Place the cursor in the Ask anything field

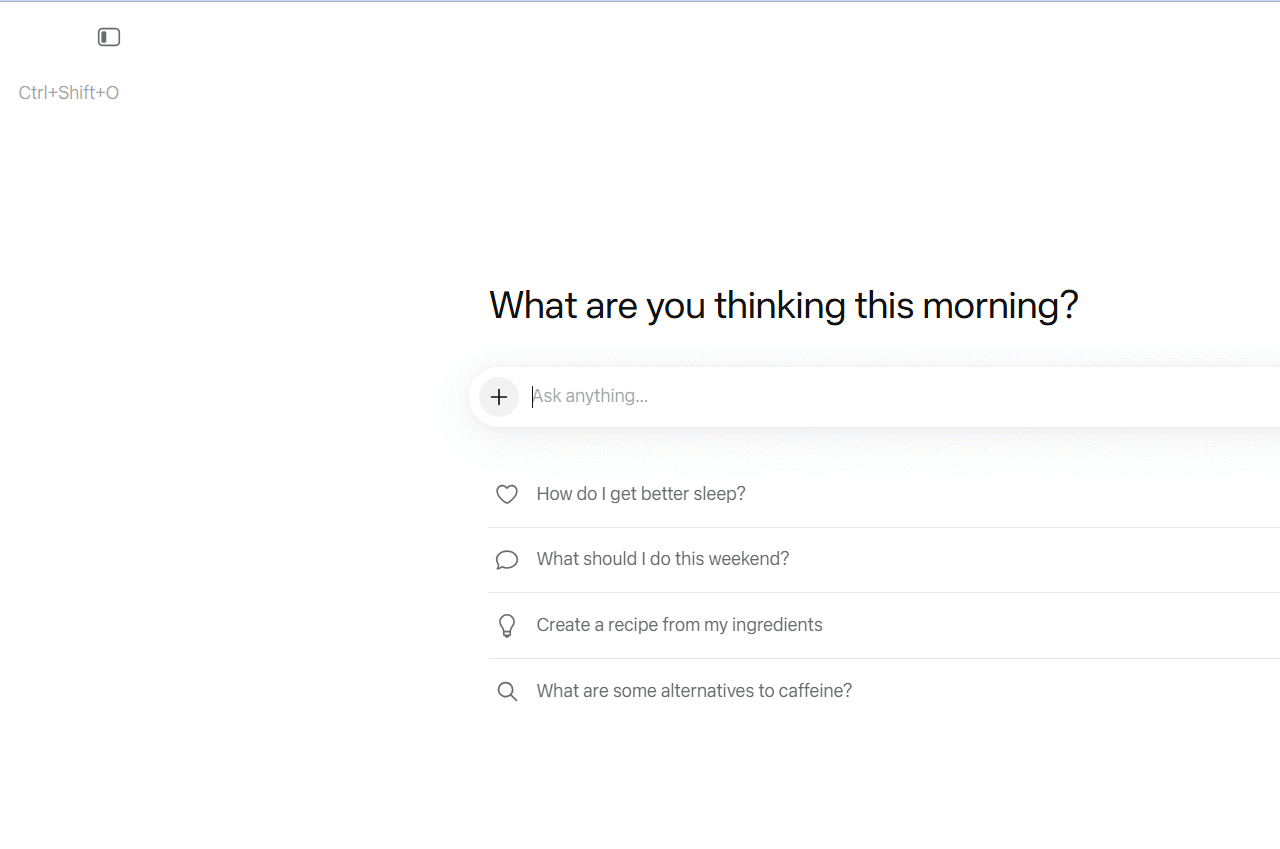pyautogui.click(x=700, y=396)
